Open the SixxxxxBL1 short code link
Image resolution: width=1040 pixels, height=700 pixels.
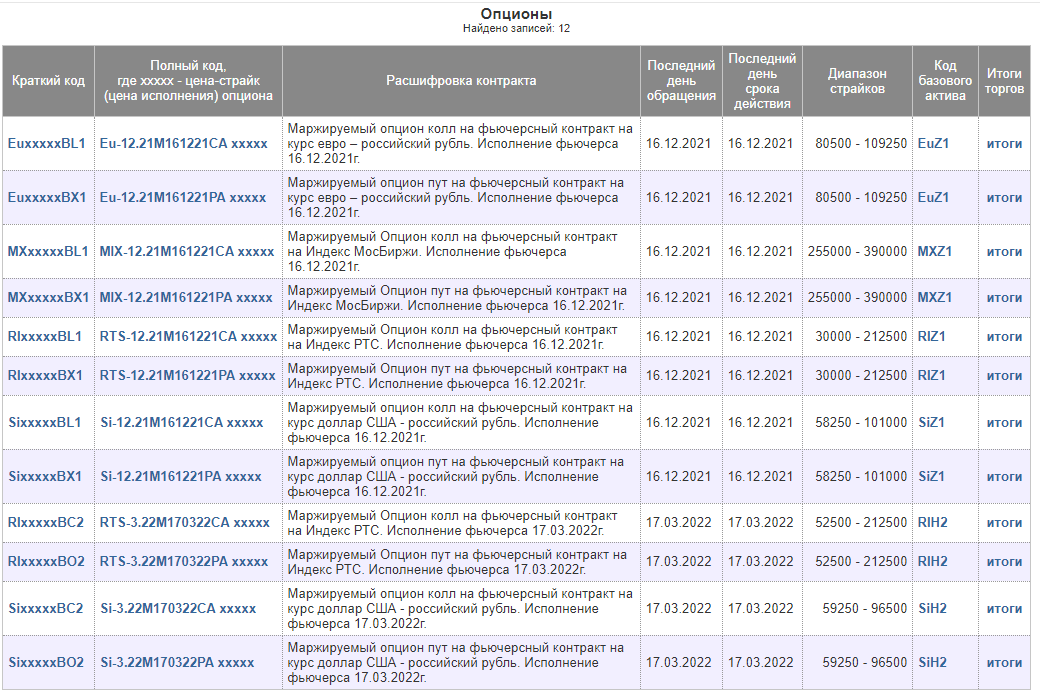[x=45, y=422]
